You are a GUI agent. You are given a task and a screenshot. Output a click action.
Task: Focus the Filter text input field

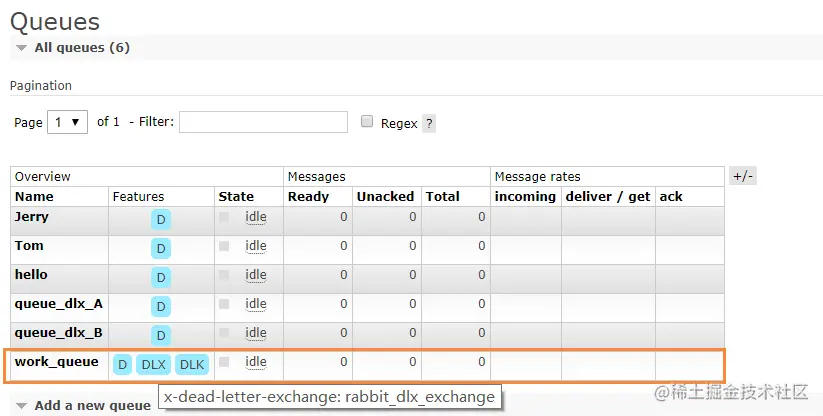(x=263, y=122)
